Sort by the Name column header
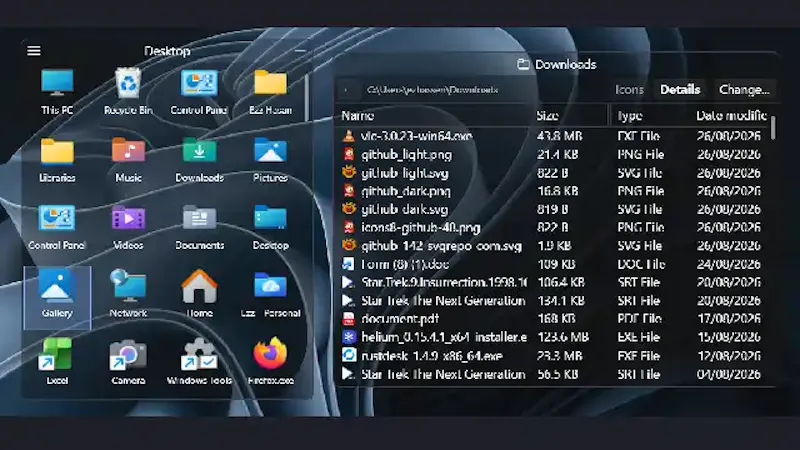This screenshot has width=800, height=450. pos(358,116)
